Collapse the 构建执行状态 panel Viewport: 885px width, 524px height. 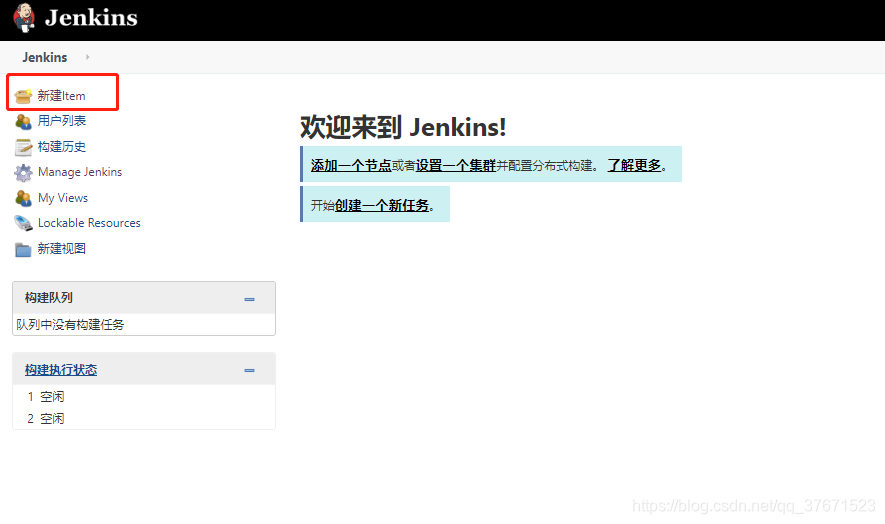(249, 370)
